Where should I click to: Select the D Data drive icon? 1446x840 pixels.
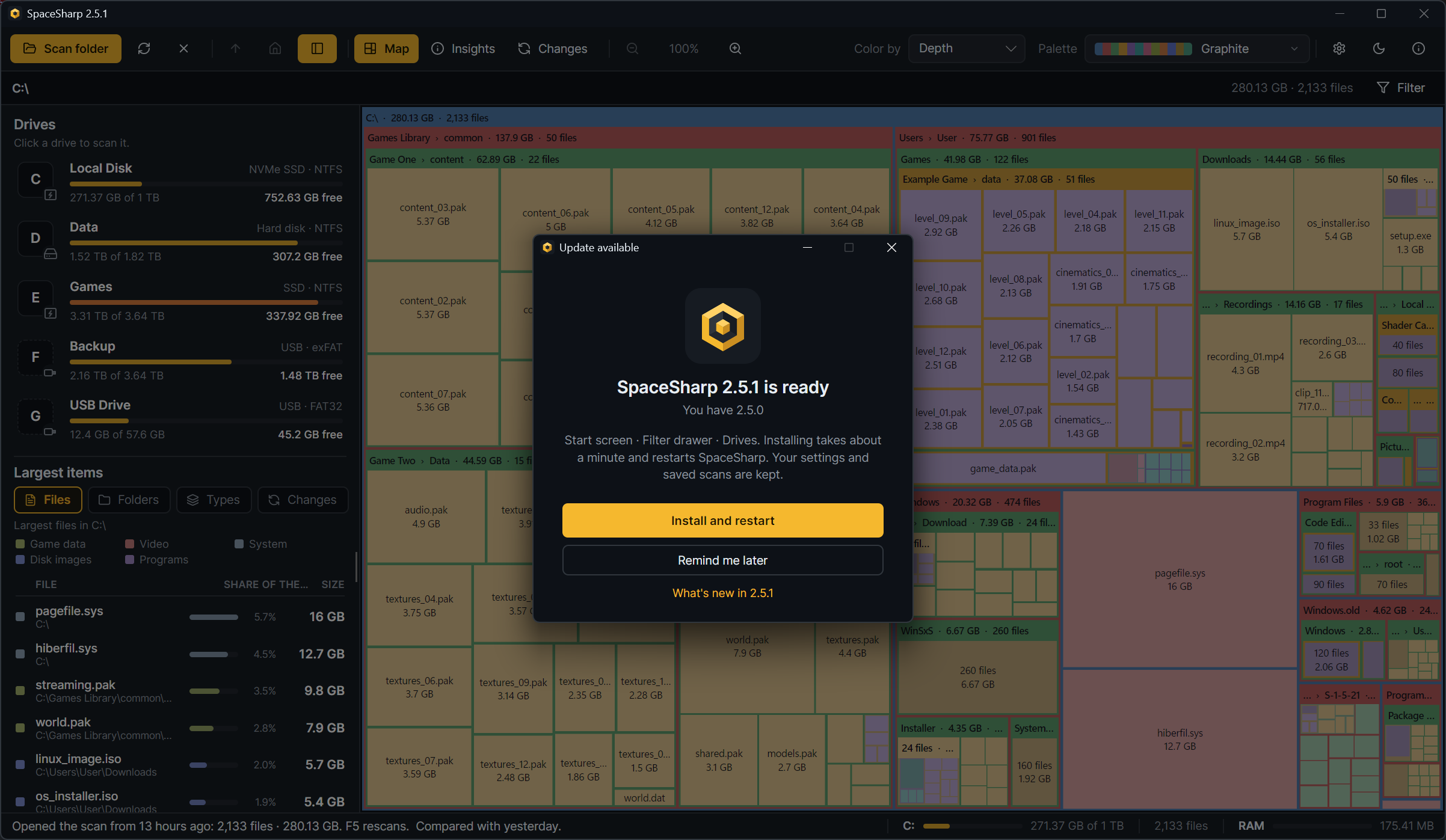(35, 238)
